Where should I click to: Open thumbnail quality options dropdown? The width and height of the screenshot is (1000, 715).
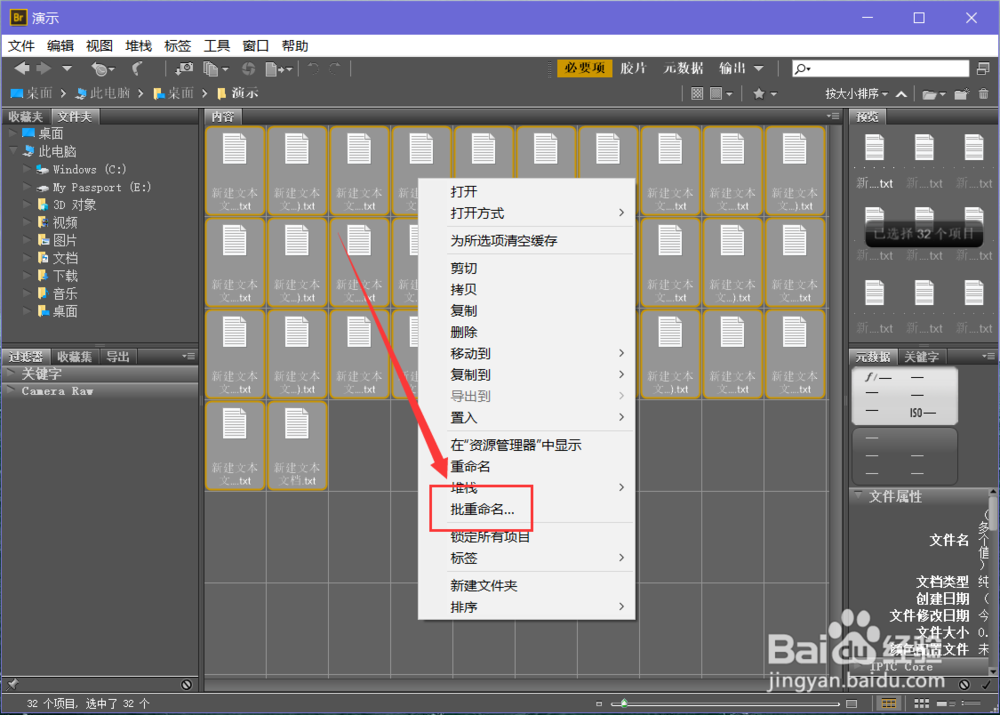click(x=721, y=94)
